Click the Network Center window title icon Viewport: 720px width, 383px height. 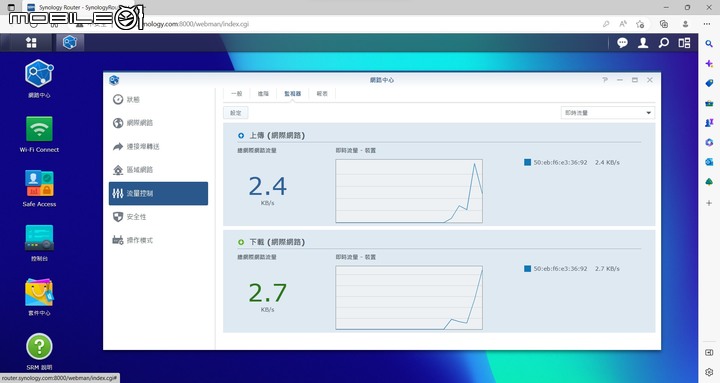[114, 80]
